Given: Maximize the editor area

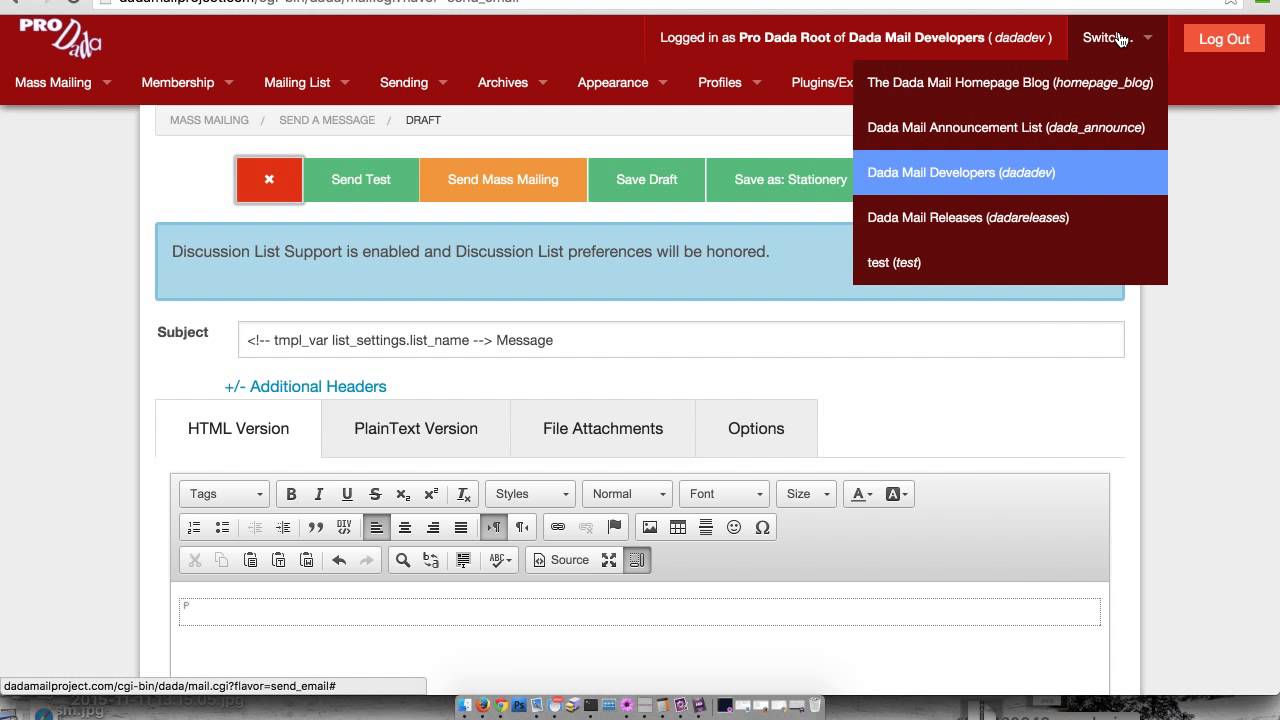Looking at the screenshot, I should coord(609,560).
